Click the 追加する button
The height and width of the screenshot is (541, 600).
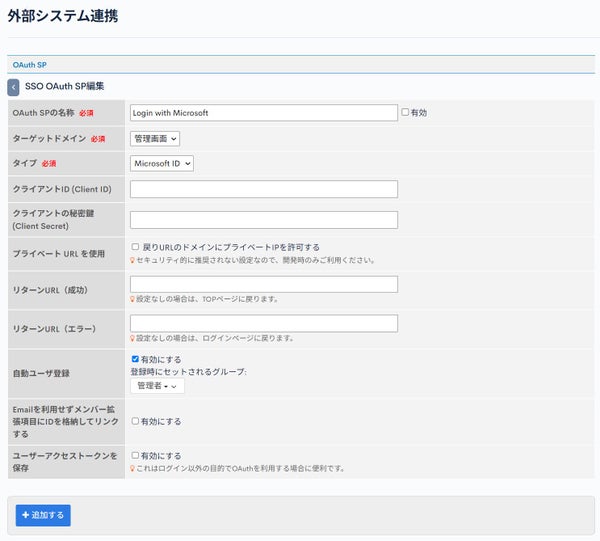(x=43, y=515)
